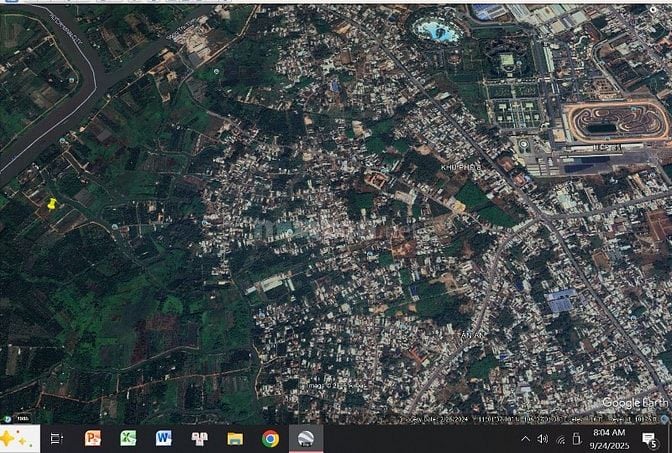The image size is (672, 453).
Task: Click the oval race track on the map
Action: coord(615,122)
